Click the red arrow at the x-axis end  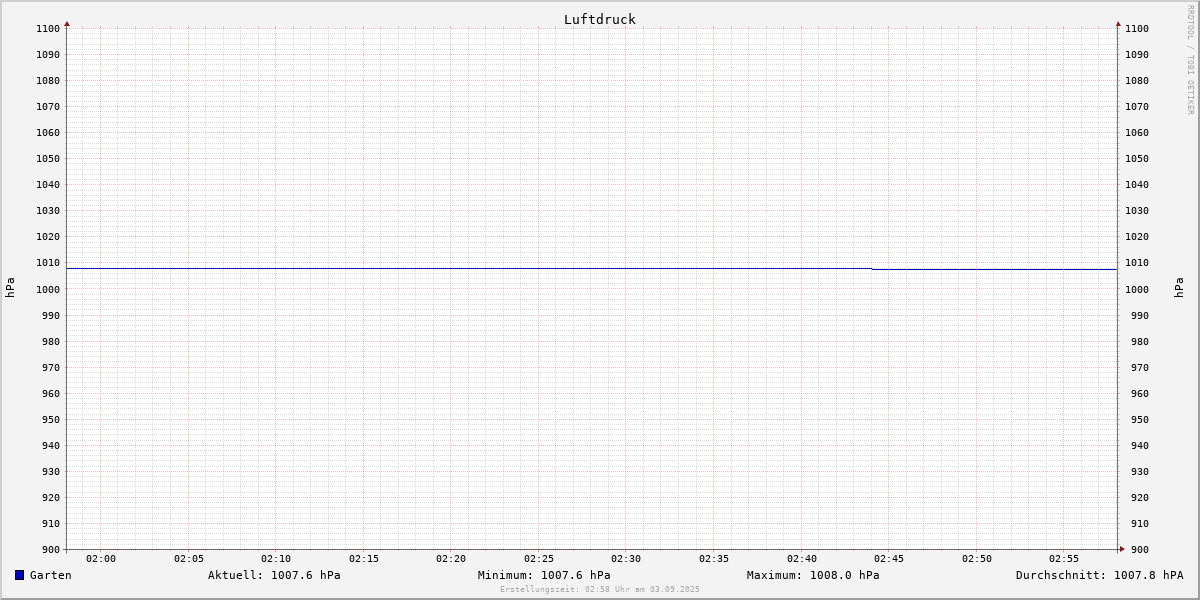[x=1121, y=549]
